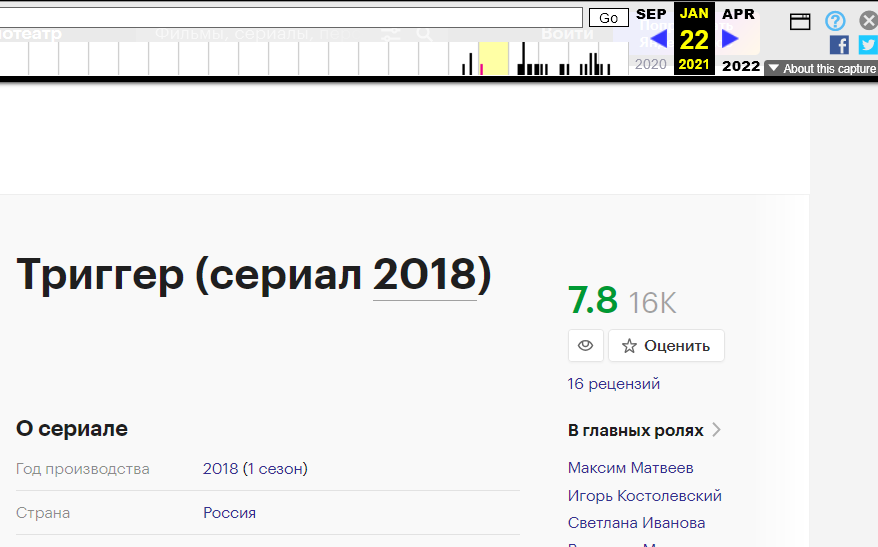Share capture on Twitter icon

[x=868, y=45]
